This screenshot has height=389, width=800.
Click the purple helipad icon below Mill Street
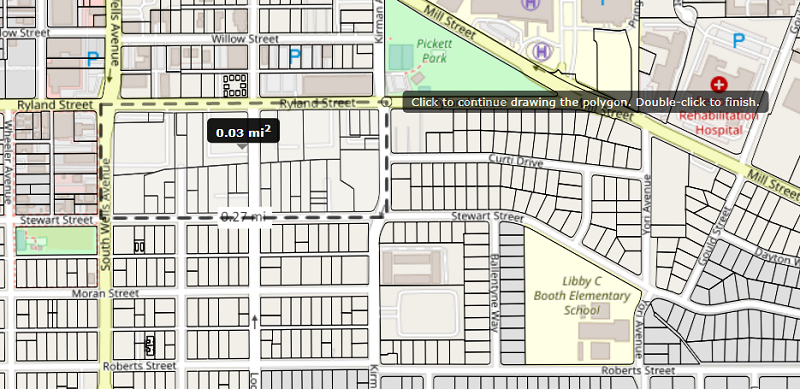(542, 51)
